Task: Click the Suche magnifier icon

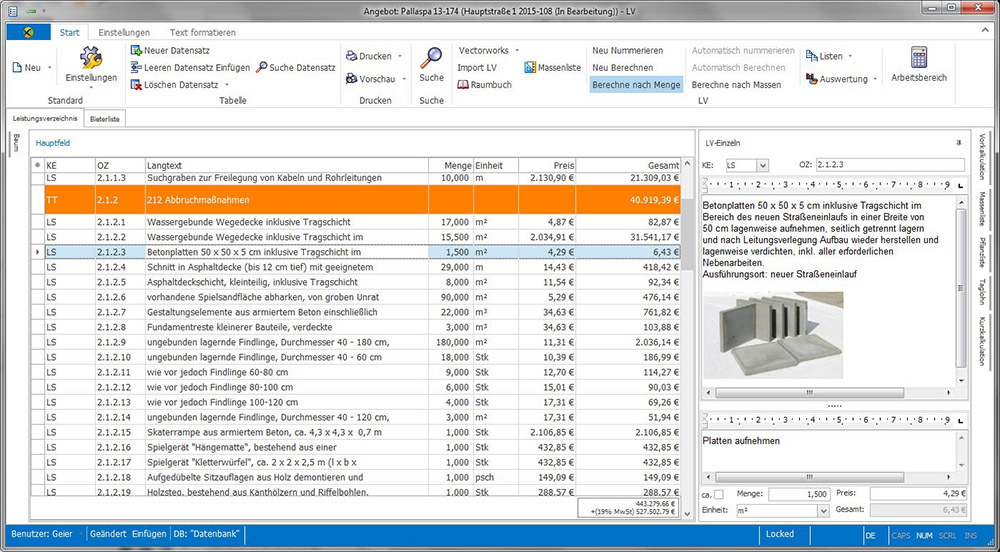Action: pyautogui.click(x=431, y=58)
